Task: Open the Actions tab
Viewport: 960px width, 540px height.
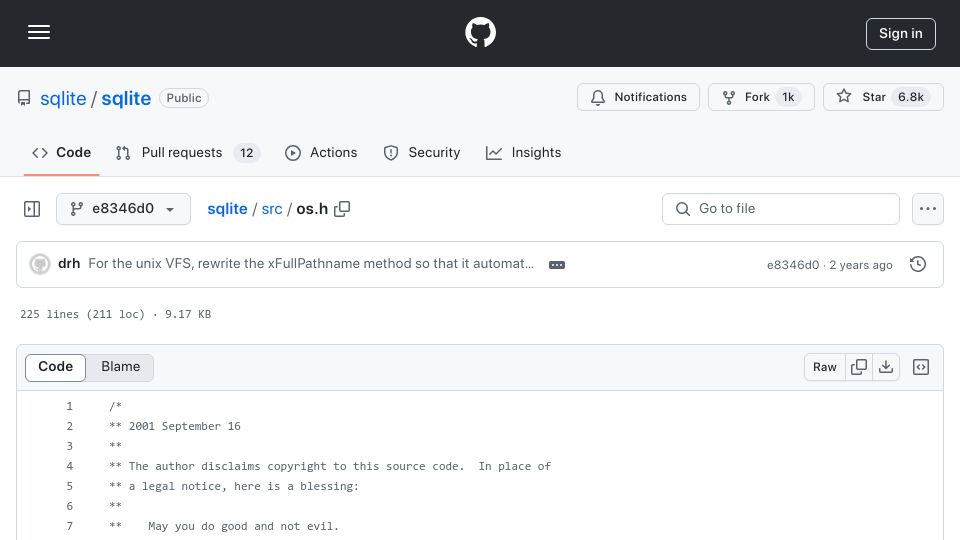Action: click(x=321, y=152)
